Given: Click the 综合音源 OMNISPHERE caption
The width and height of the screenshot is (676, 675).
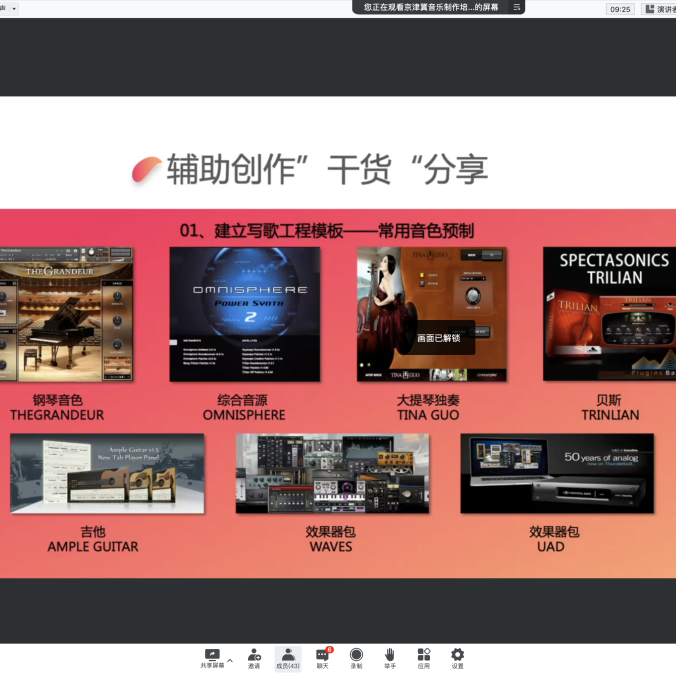Looking at the screenshot, I should coord(244,407).
